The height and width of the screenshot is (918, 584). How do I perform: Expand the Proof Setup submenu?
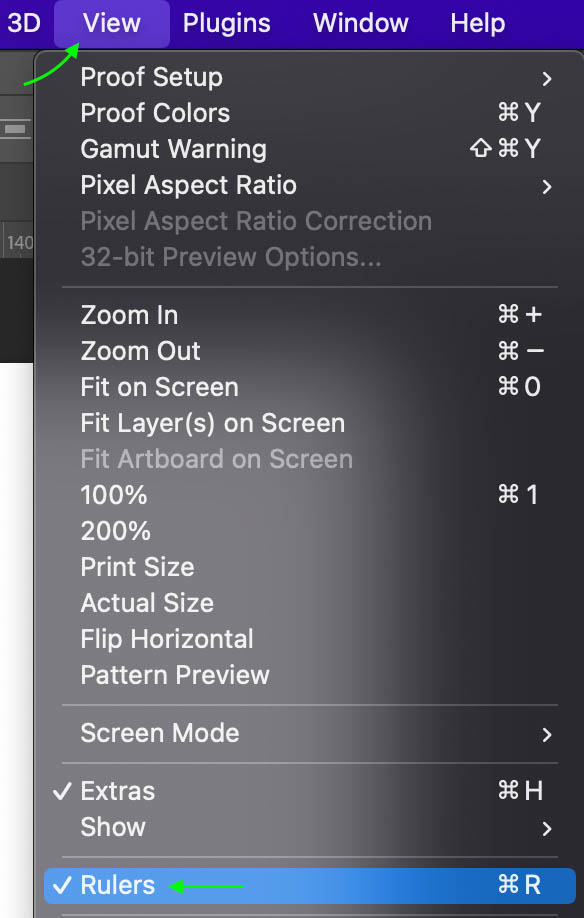click(x=151, y=77)
